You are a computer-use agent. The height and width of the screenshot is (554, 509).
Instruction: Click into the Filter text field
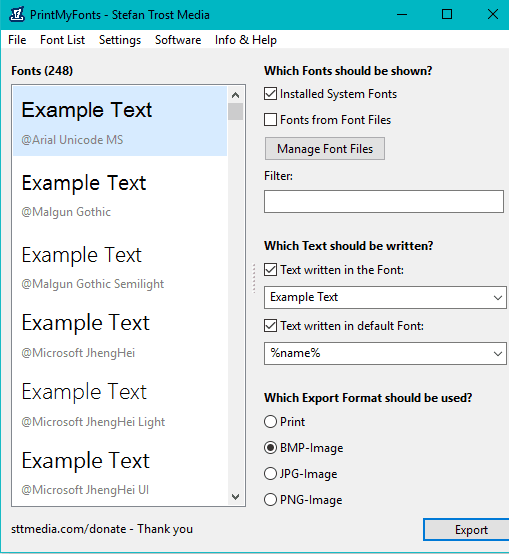(384, 201)
